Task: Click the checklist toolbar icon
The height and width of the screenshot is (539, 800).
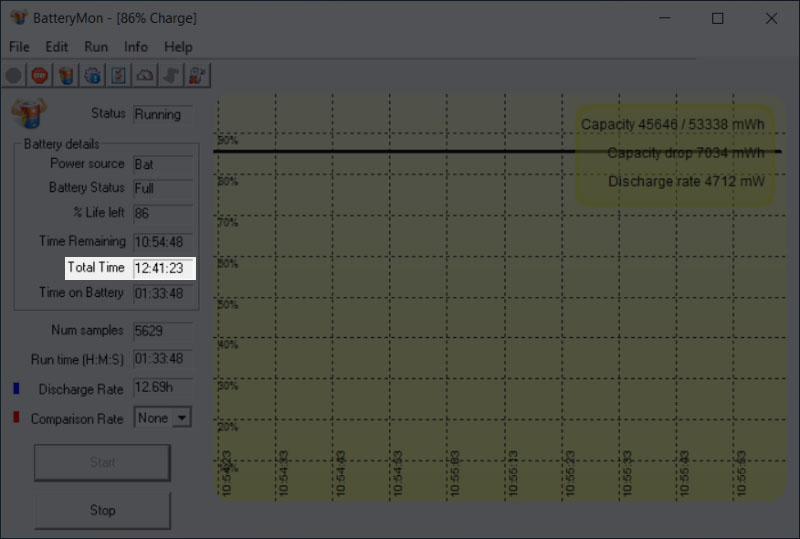Action: point(118,76)
